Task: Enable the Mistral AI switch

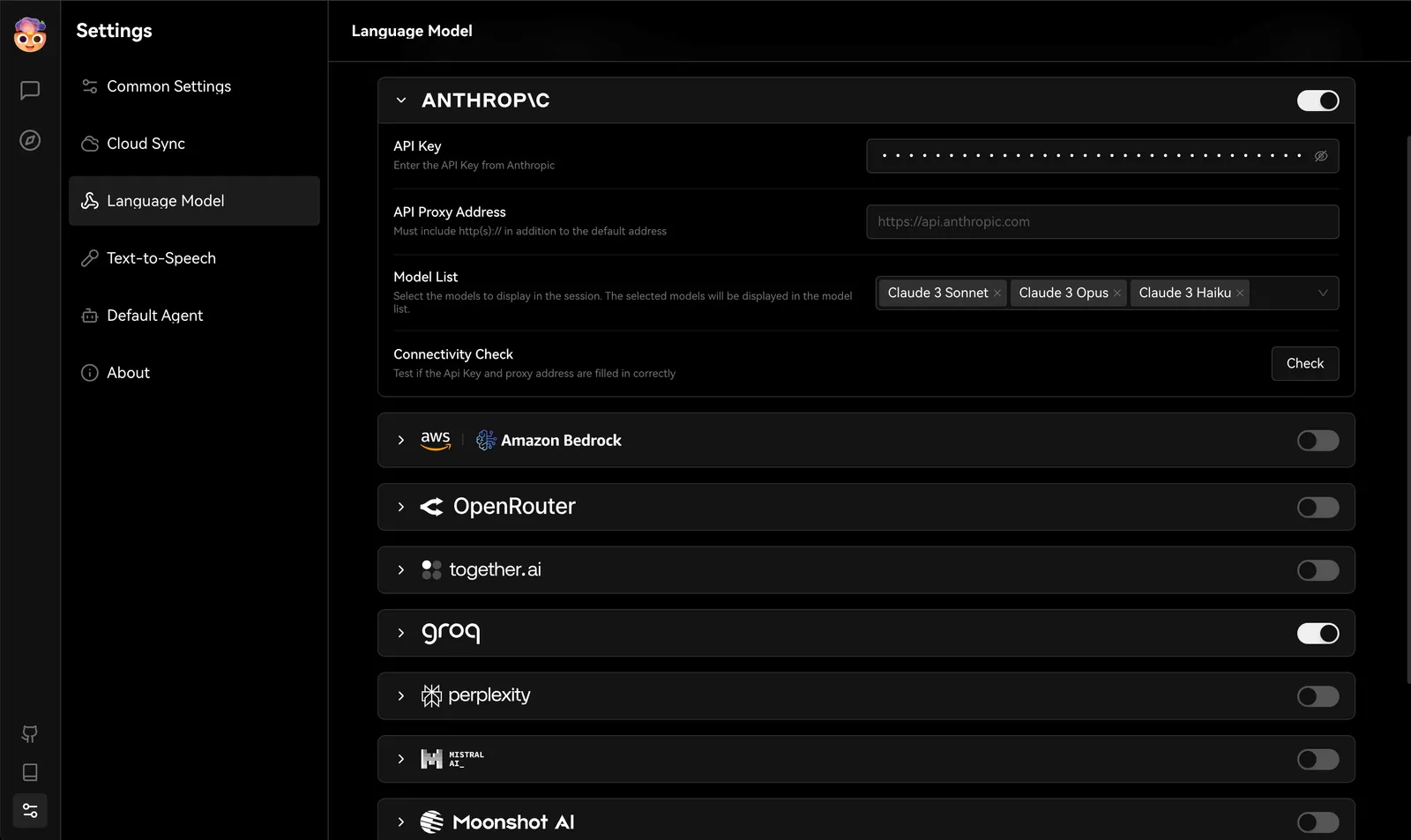Action: click(1318, 760)
